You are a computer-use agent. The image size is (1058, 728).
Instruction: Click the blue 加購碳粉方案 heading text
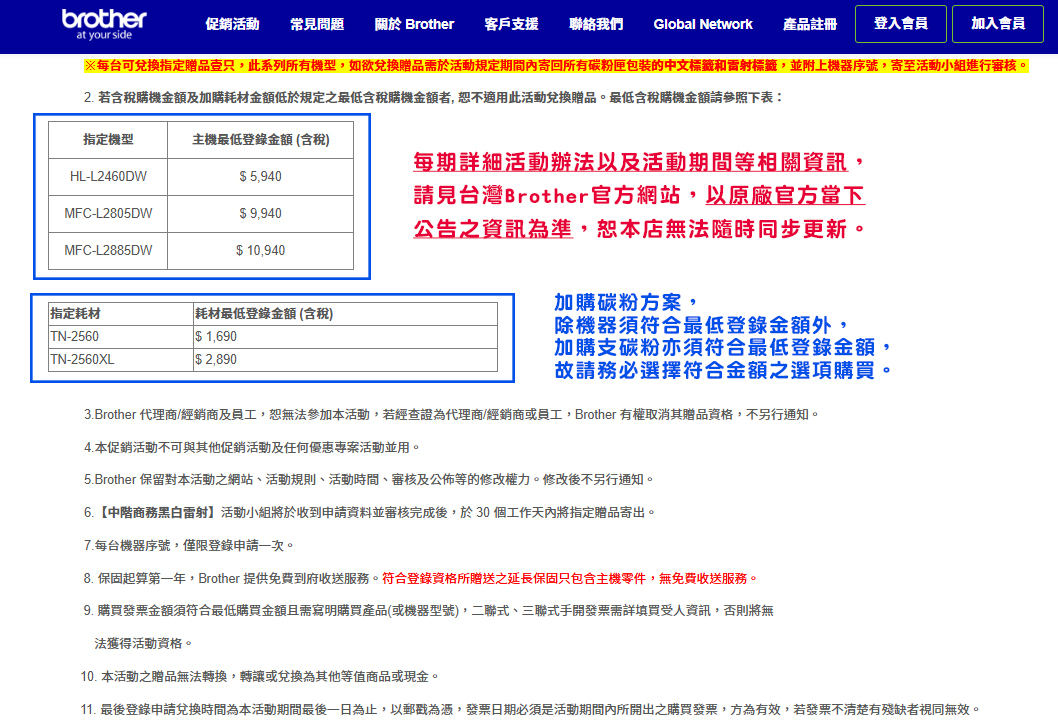pyautogui.click(x=620, y=303)
